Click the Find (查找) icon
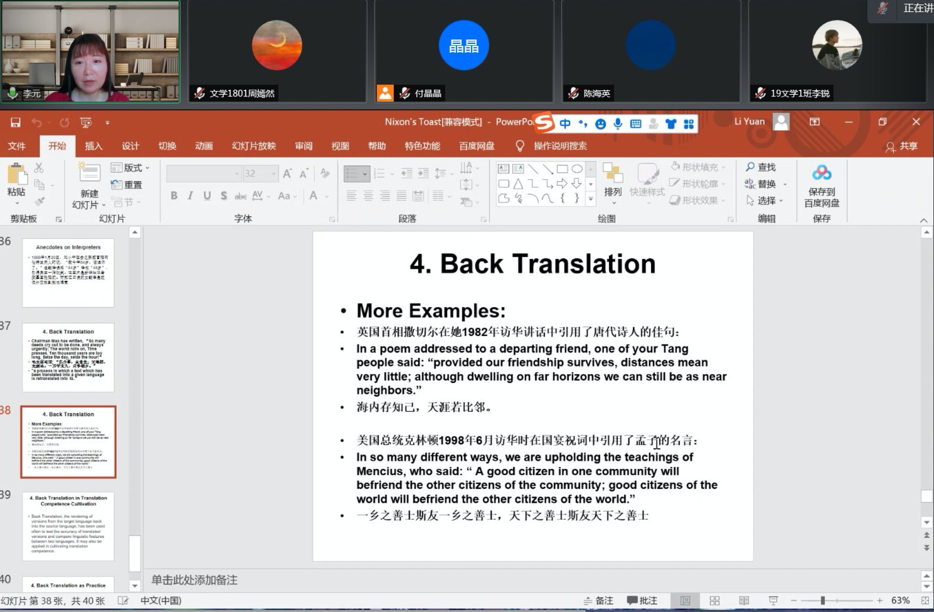Image resolution: width=934 pixels, height=612 pixels. pos(761,168)
